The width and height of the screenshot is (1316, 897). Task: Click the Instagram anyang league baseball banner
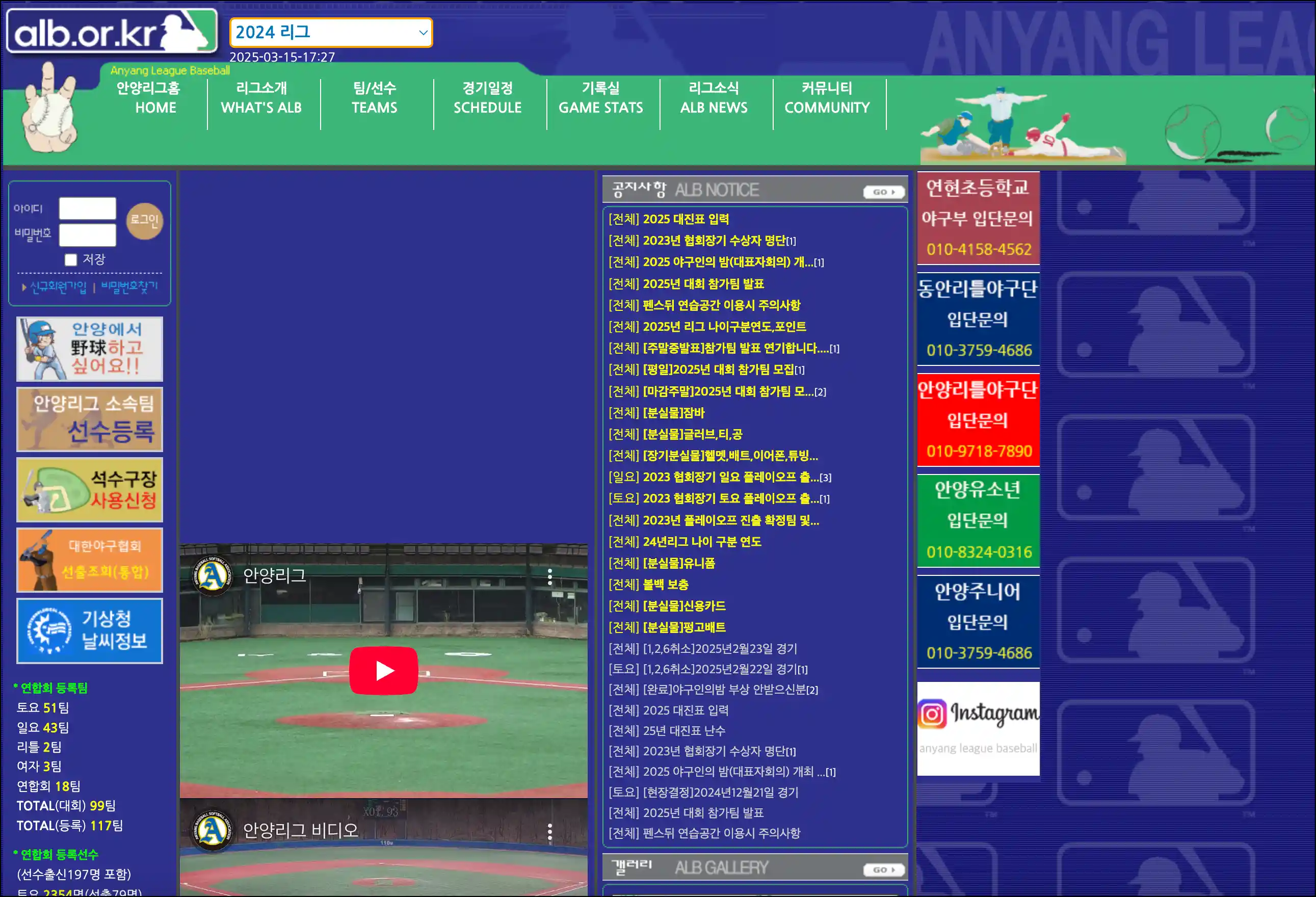[978, 728]
